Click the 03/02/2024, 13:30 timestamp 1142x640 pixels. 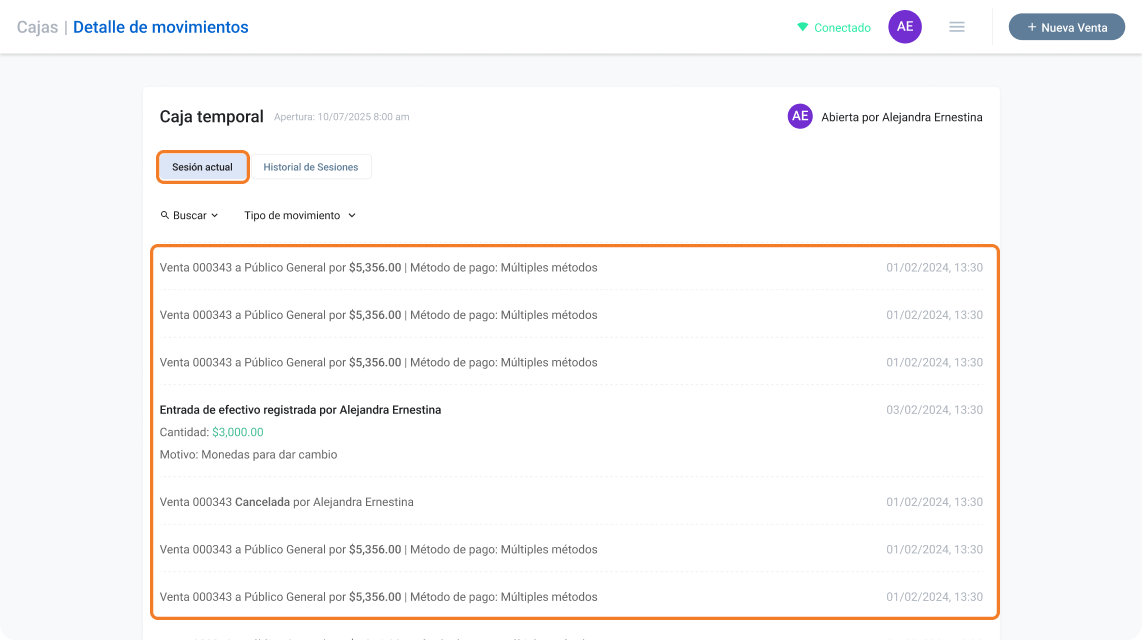[x=934, y=410]
